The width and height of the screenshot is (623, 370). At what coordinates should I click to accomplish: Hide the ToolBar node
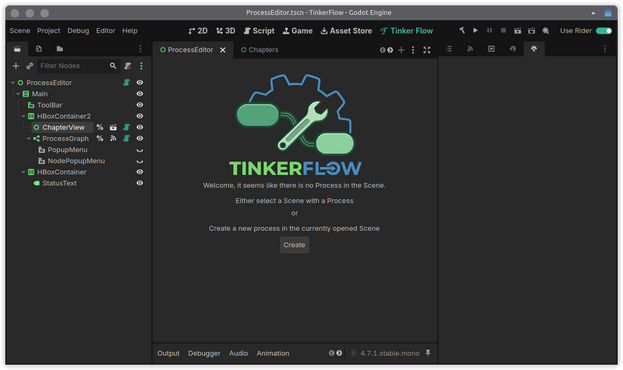click(x=140, y=105)
